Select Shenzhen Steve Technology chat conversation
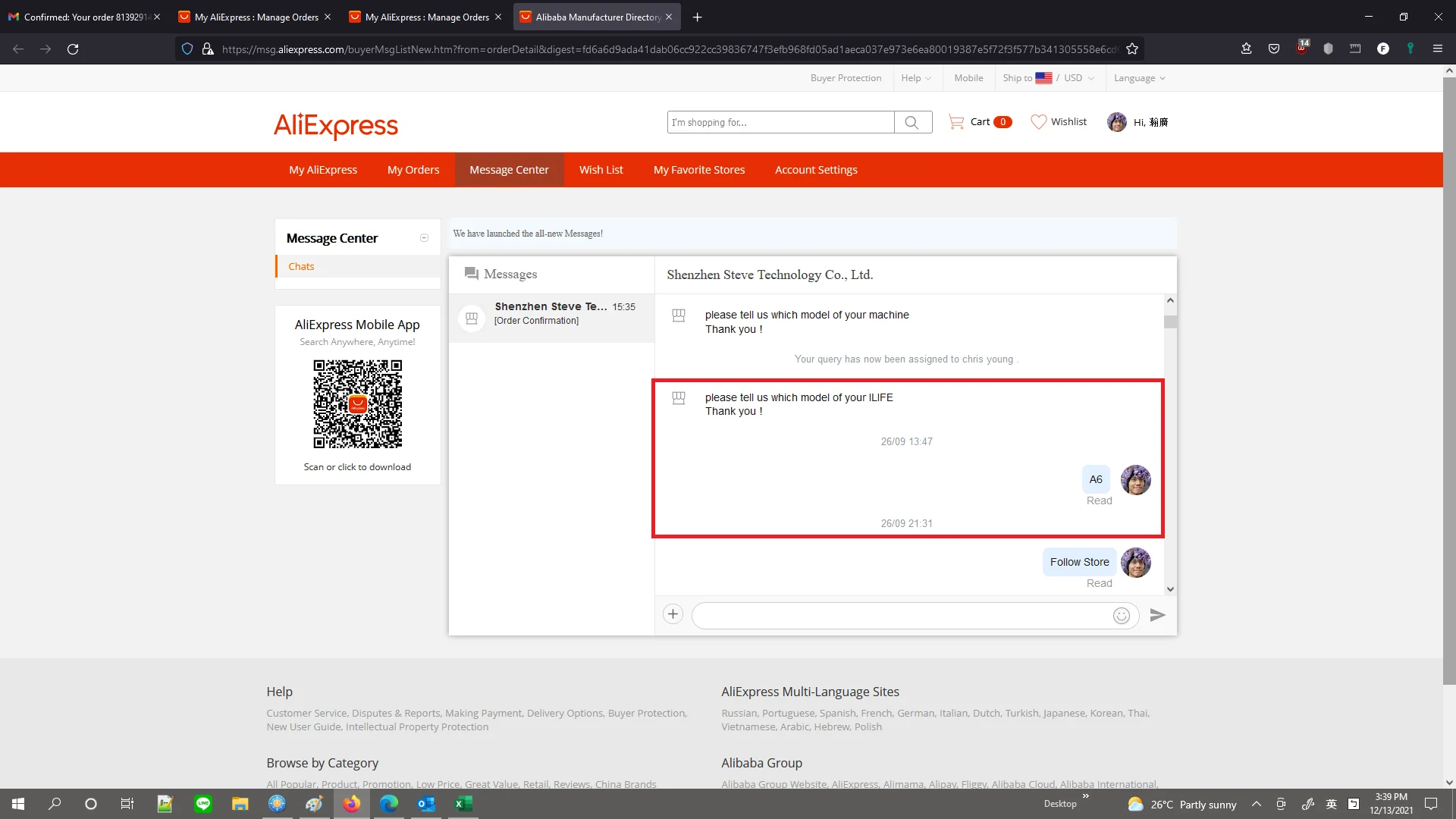The height and width of the screenshot is (819, 1456). [551, 313]
